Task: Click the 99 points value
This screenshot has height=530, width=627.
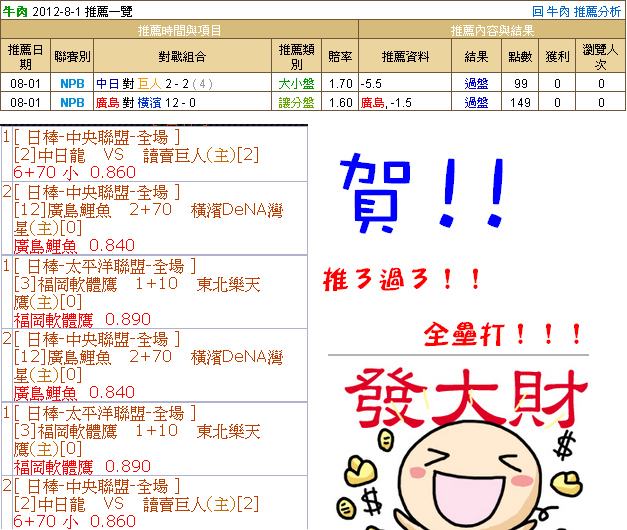Action: point(521,84)
